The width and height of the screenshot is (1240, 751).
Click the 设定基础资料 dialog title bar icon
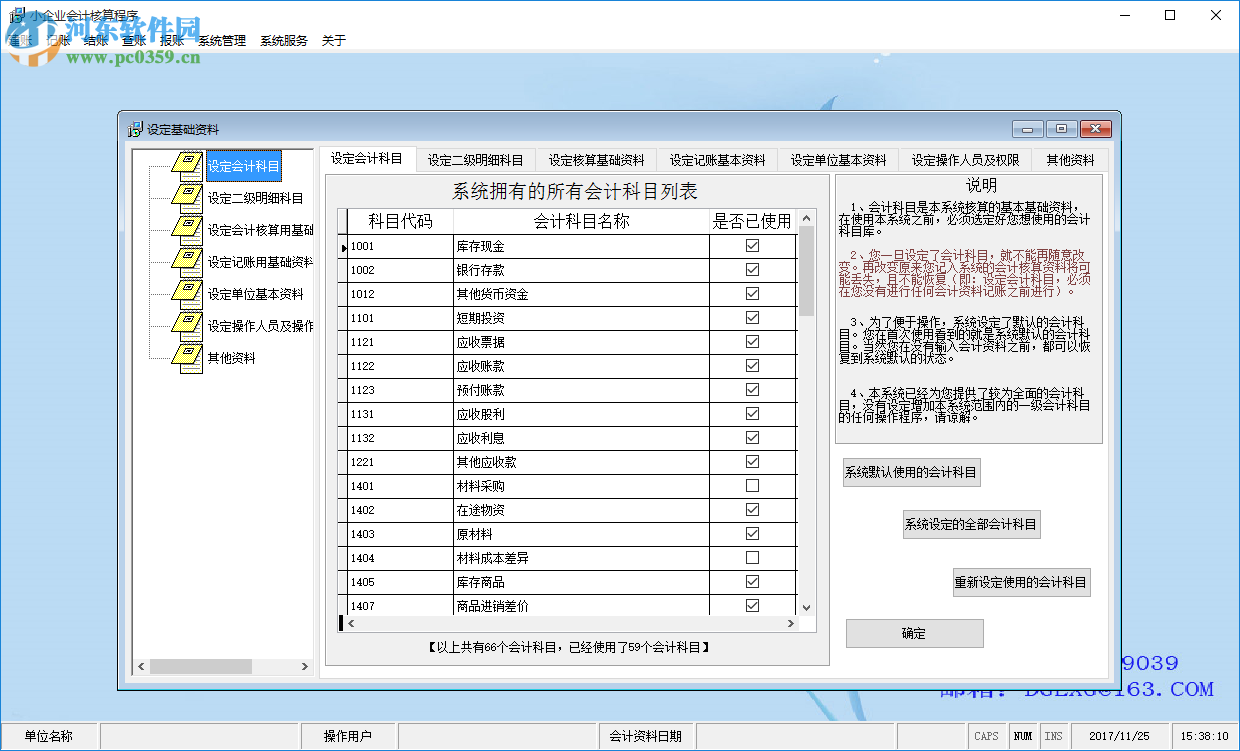click(134, 129)
